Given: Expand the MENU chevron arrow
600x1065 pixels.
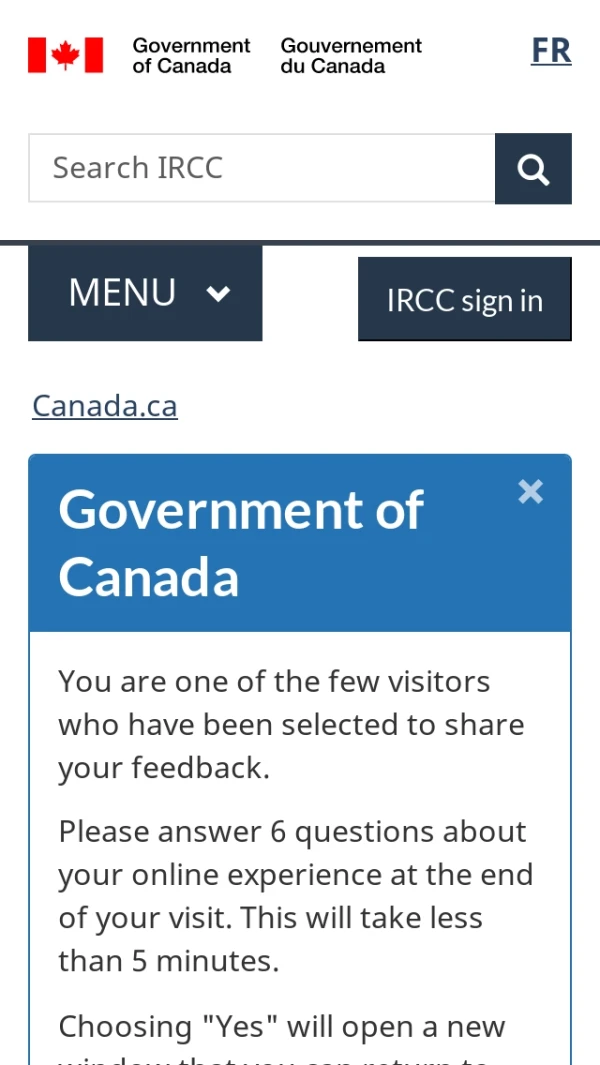Looking at the screenshot, I should pos(218,293).
